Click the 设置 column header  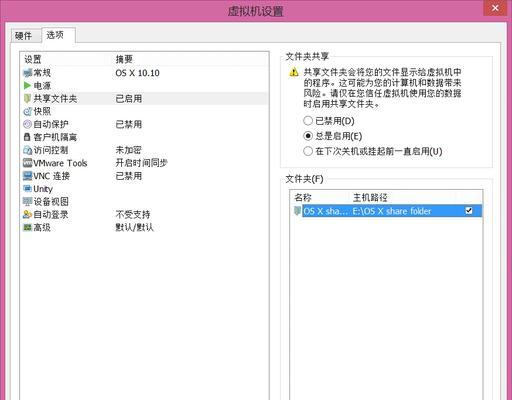[x=33, y=59]
